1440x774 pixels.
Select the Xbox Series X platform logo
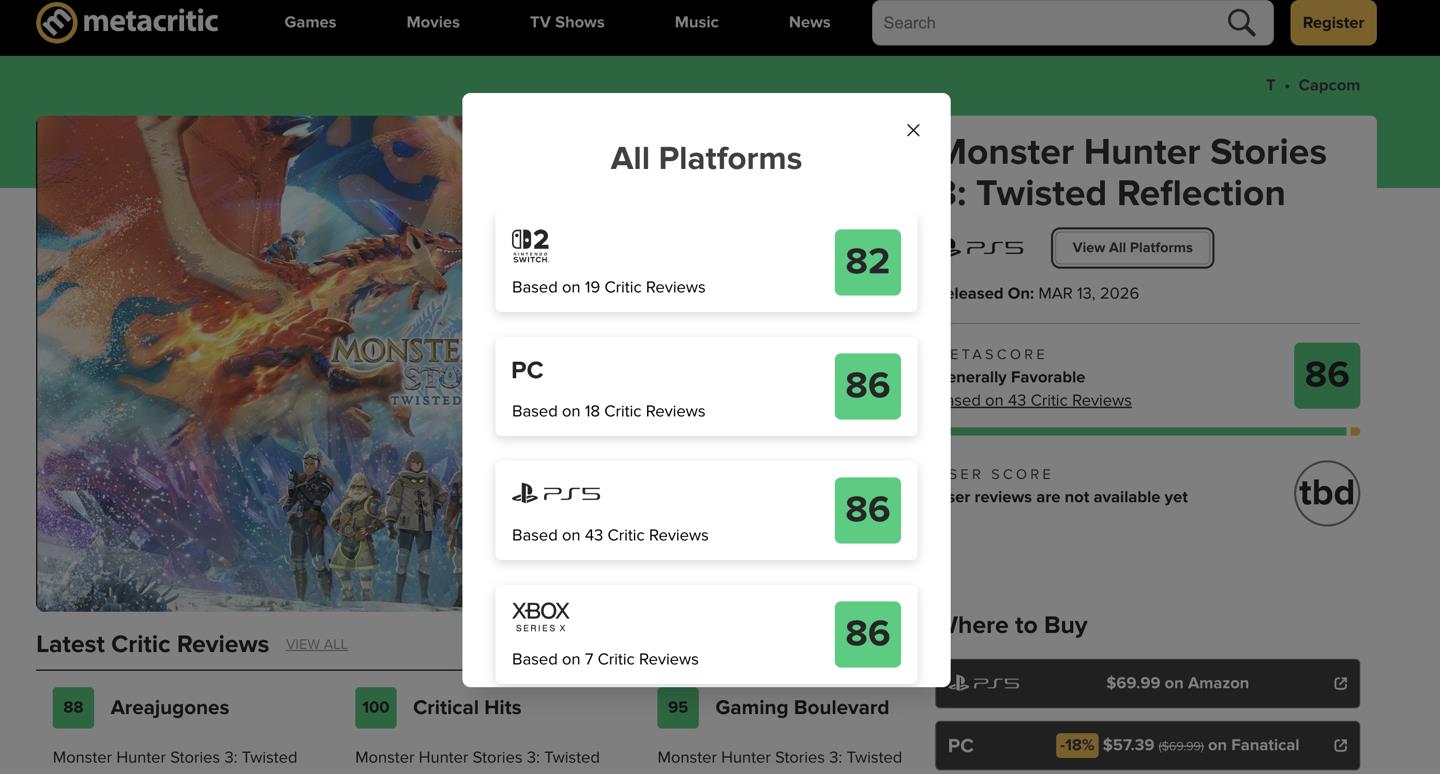click(541, 616)
